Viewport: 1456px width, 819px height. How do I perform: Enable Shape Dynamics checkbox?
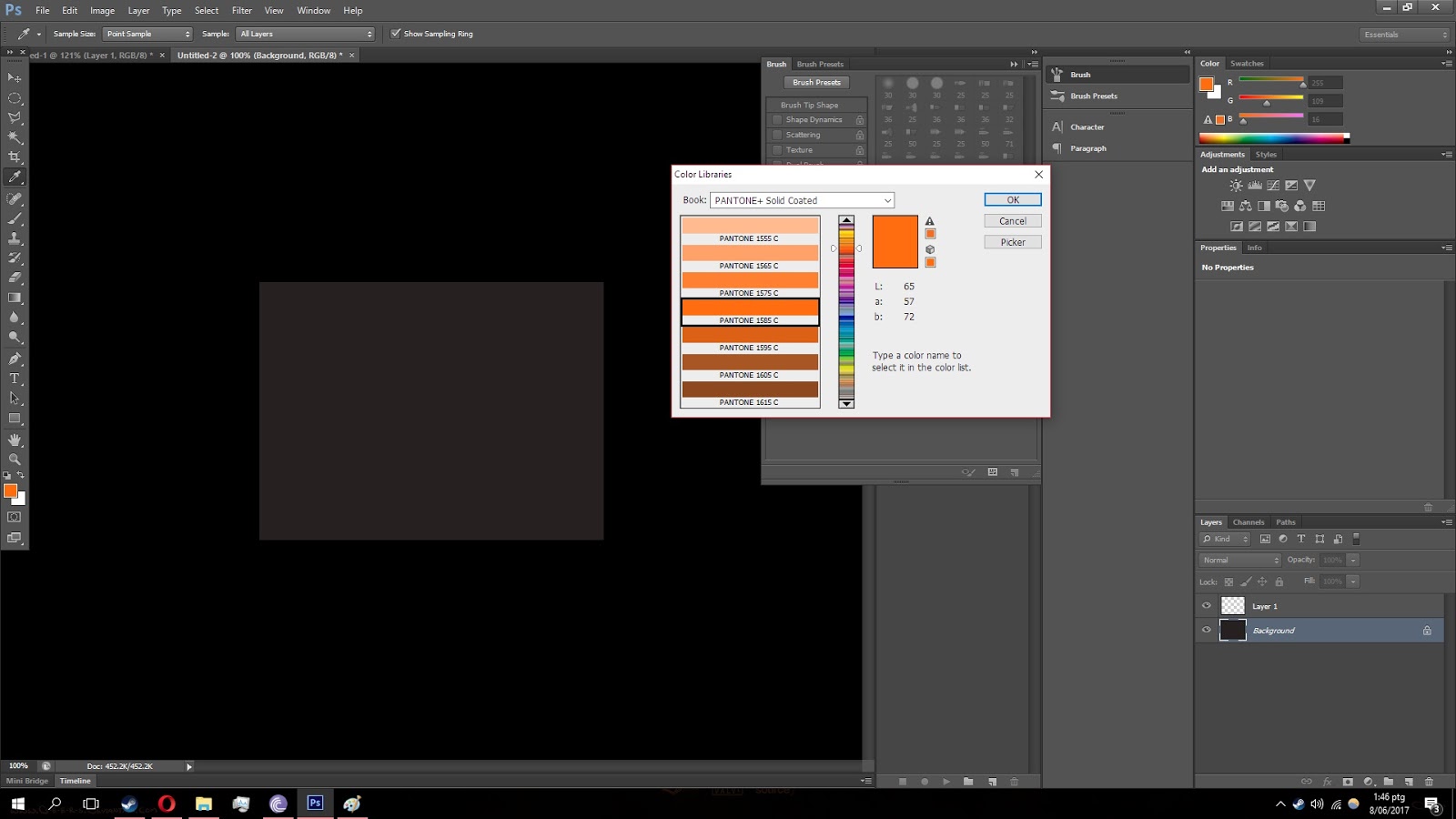(777, 120)
